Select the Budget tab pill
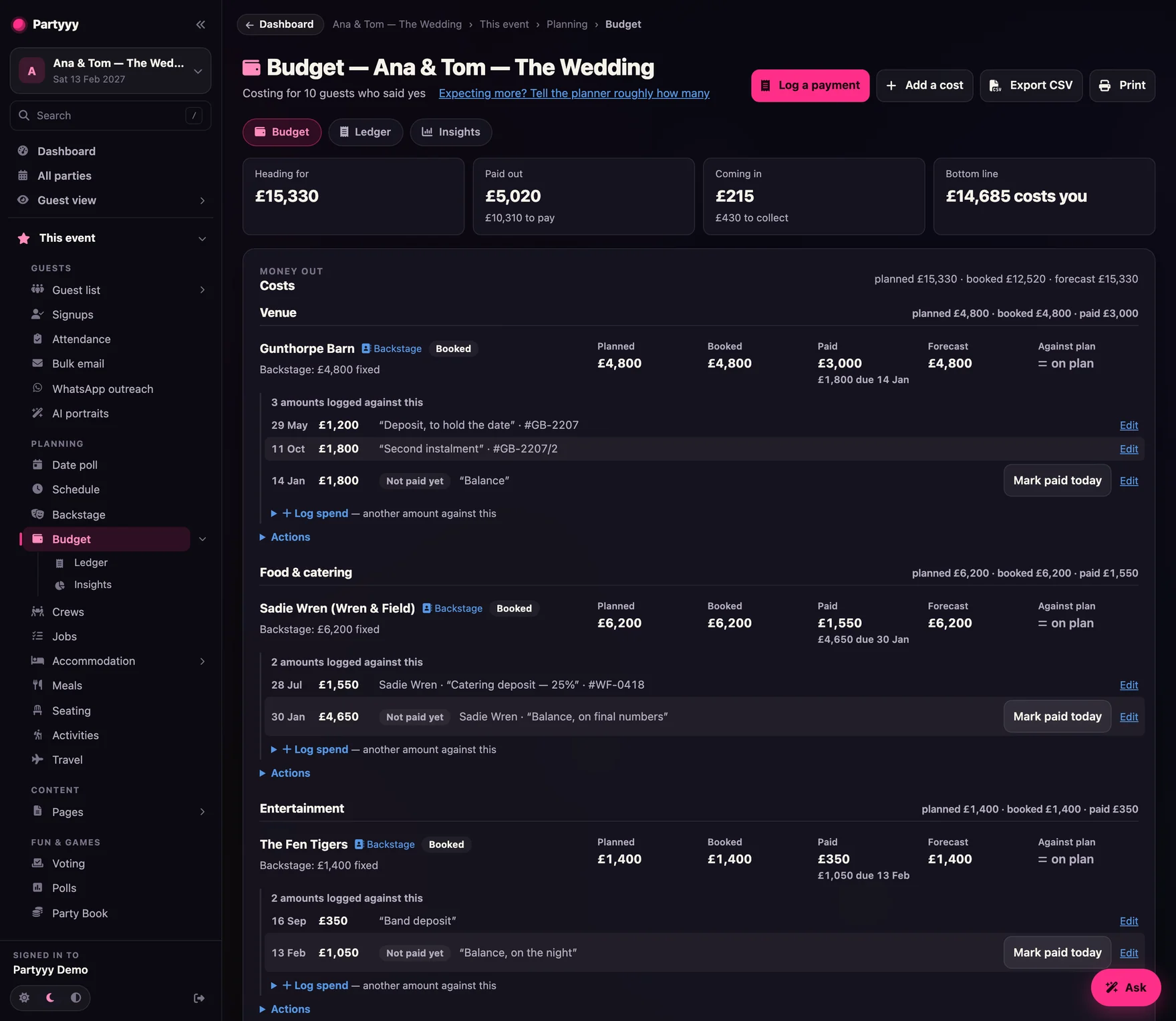Screen dimensions: 1176x1021 [x=282, y=132]
